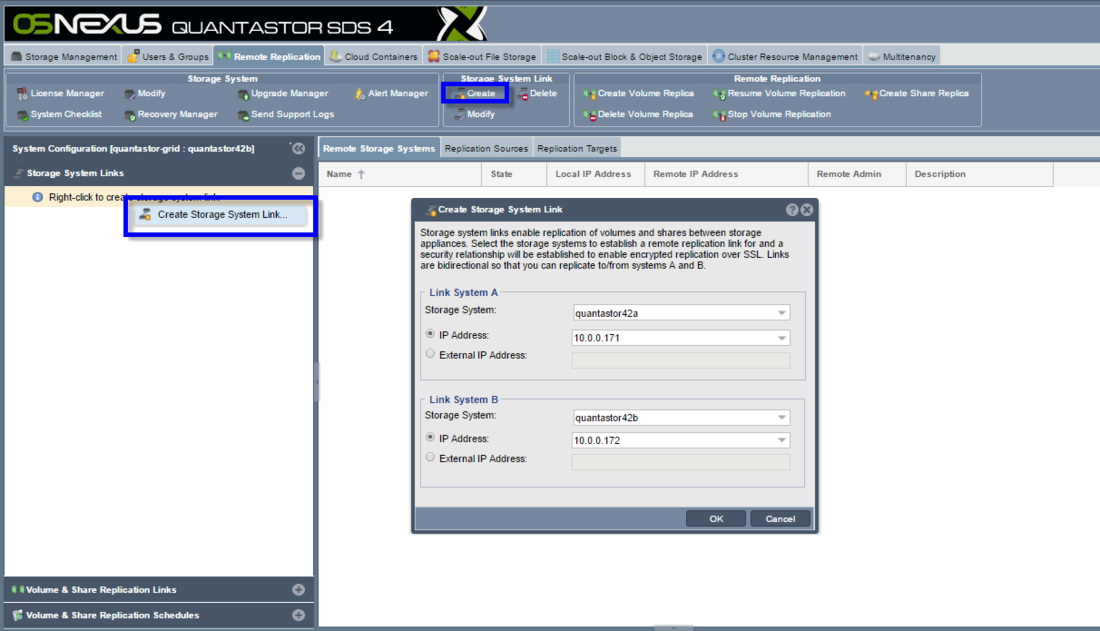The image size is (1100, 631).
Task: Click Local IP Address column header
Action: tap(596, 174)
